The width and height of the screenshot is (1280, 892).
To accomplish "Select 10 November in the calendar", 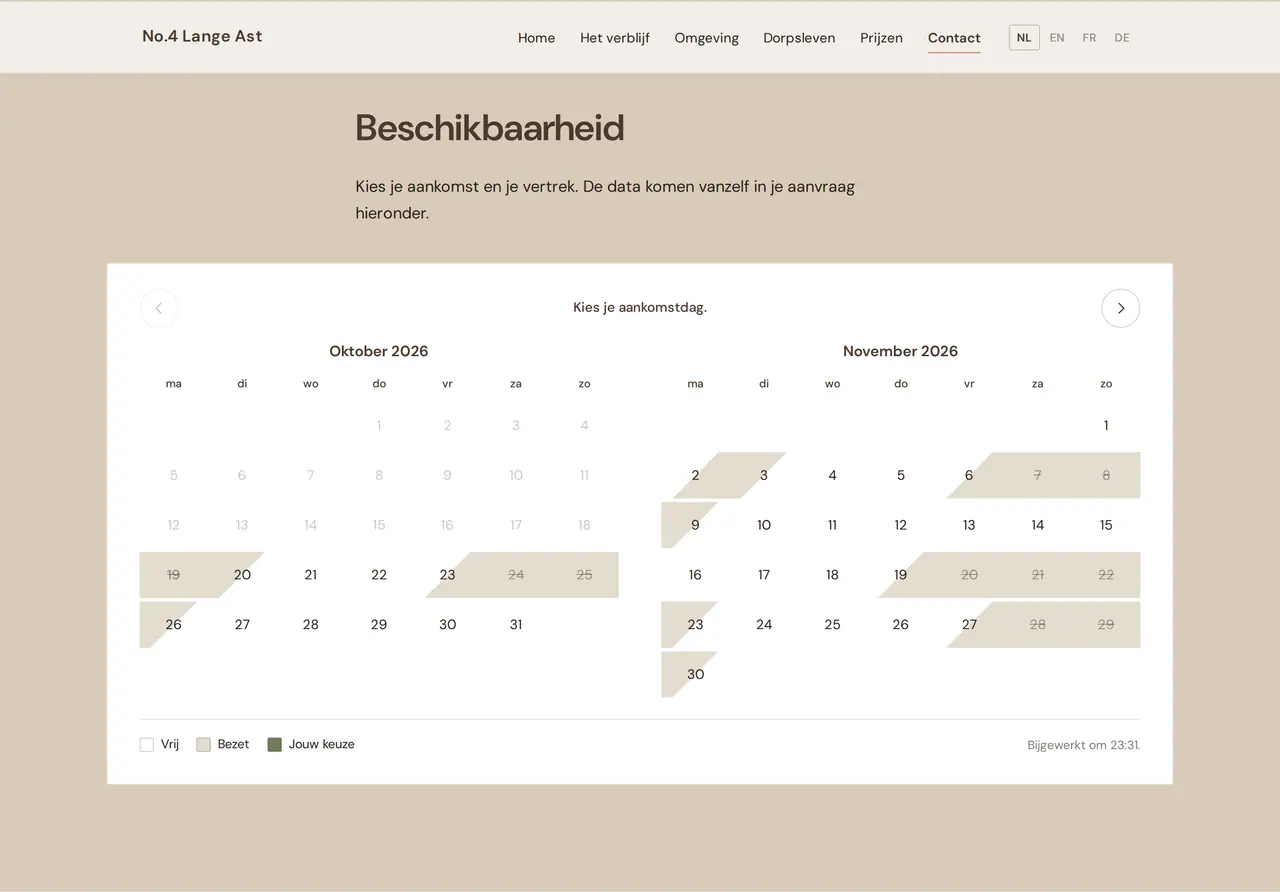I will 764,525.
